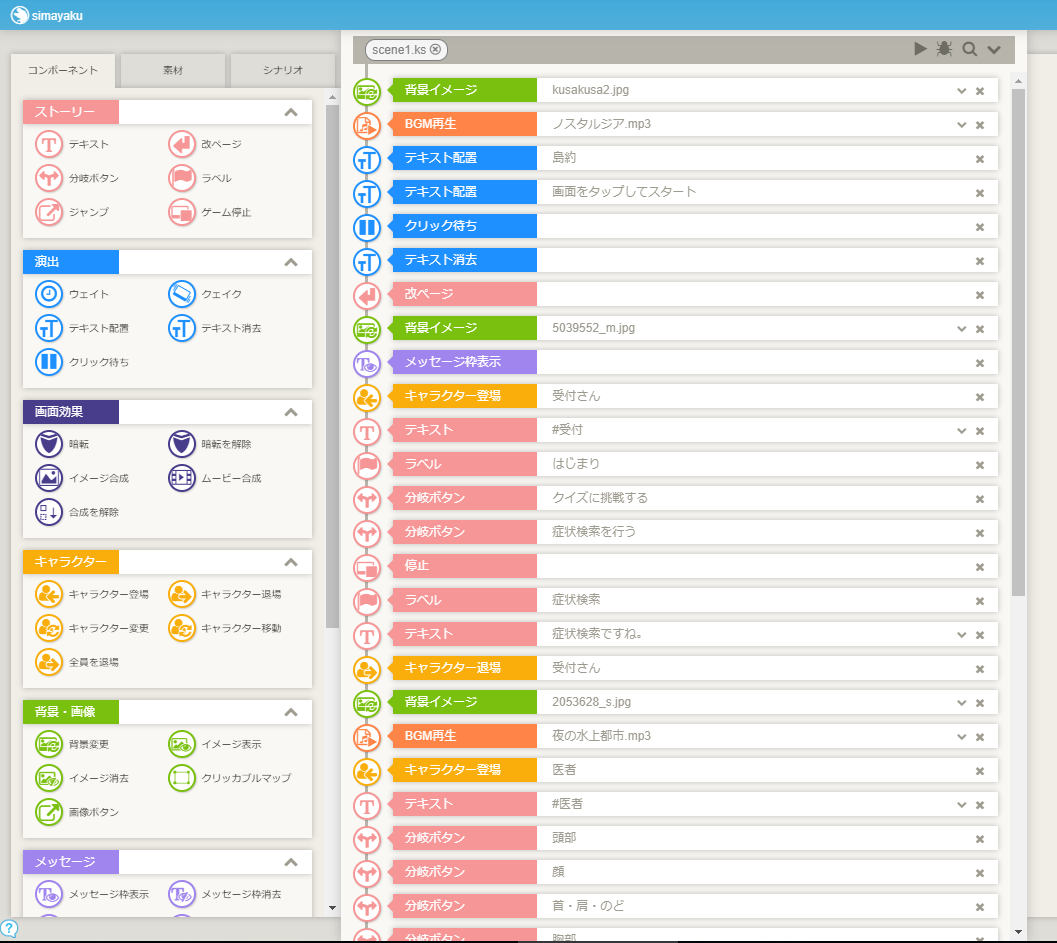Delete the クリック待ち scenario row
Screen dimensions: 1057x943
pyautogui.click(x=980, y=227)
